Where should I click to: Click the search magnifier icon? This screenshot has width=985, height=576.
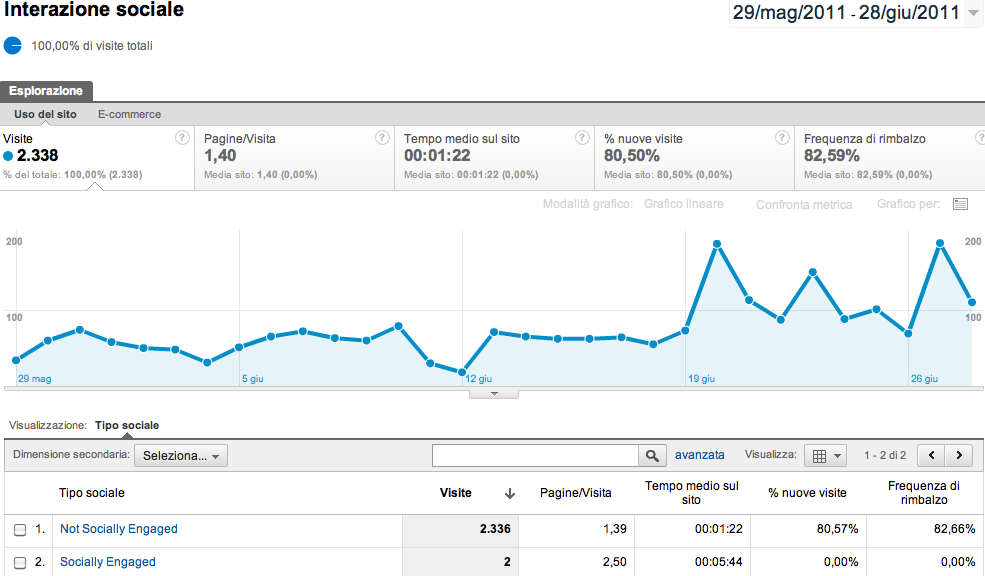pyautogui.click(x=652, y=455)
